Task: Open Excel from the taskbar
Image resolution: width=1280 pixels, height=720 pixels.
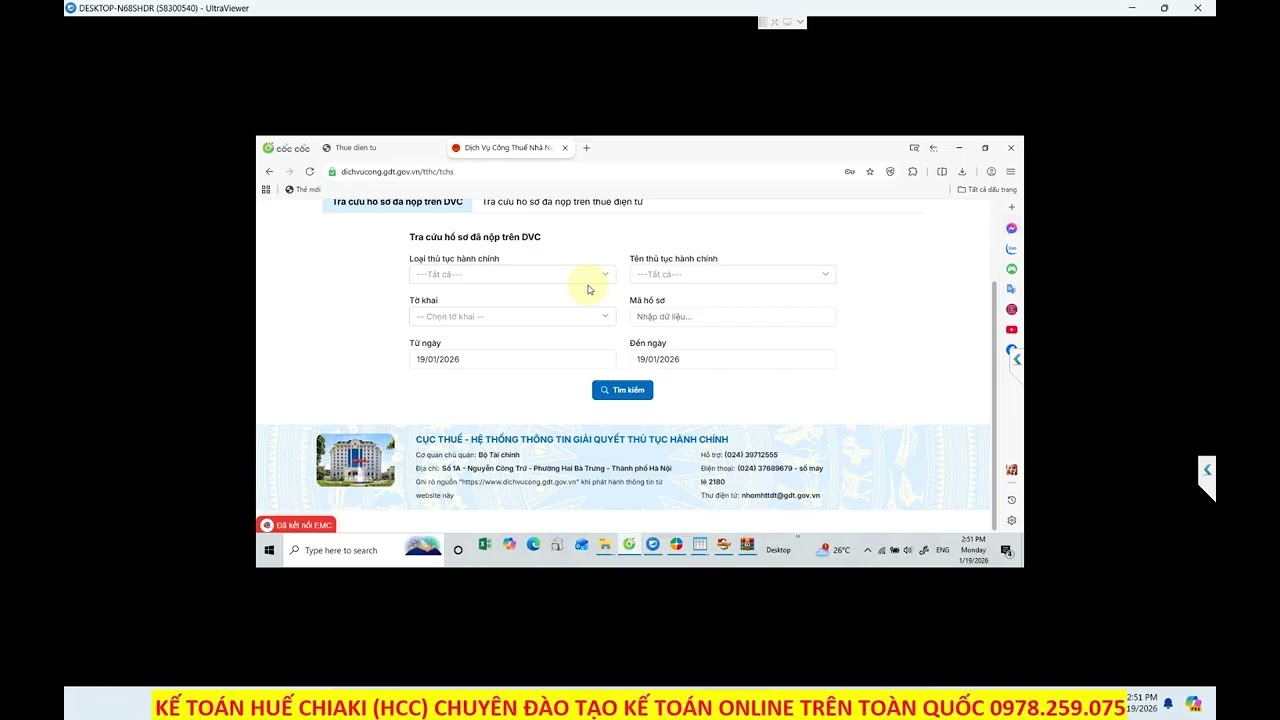Action: tap(485, 545)
